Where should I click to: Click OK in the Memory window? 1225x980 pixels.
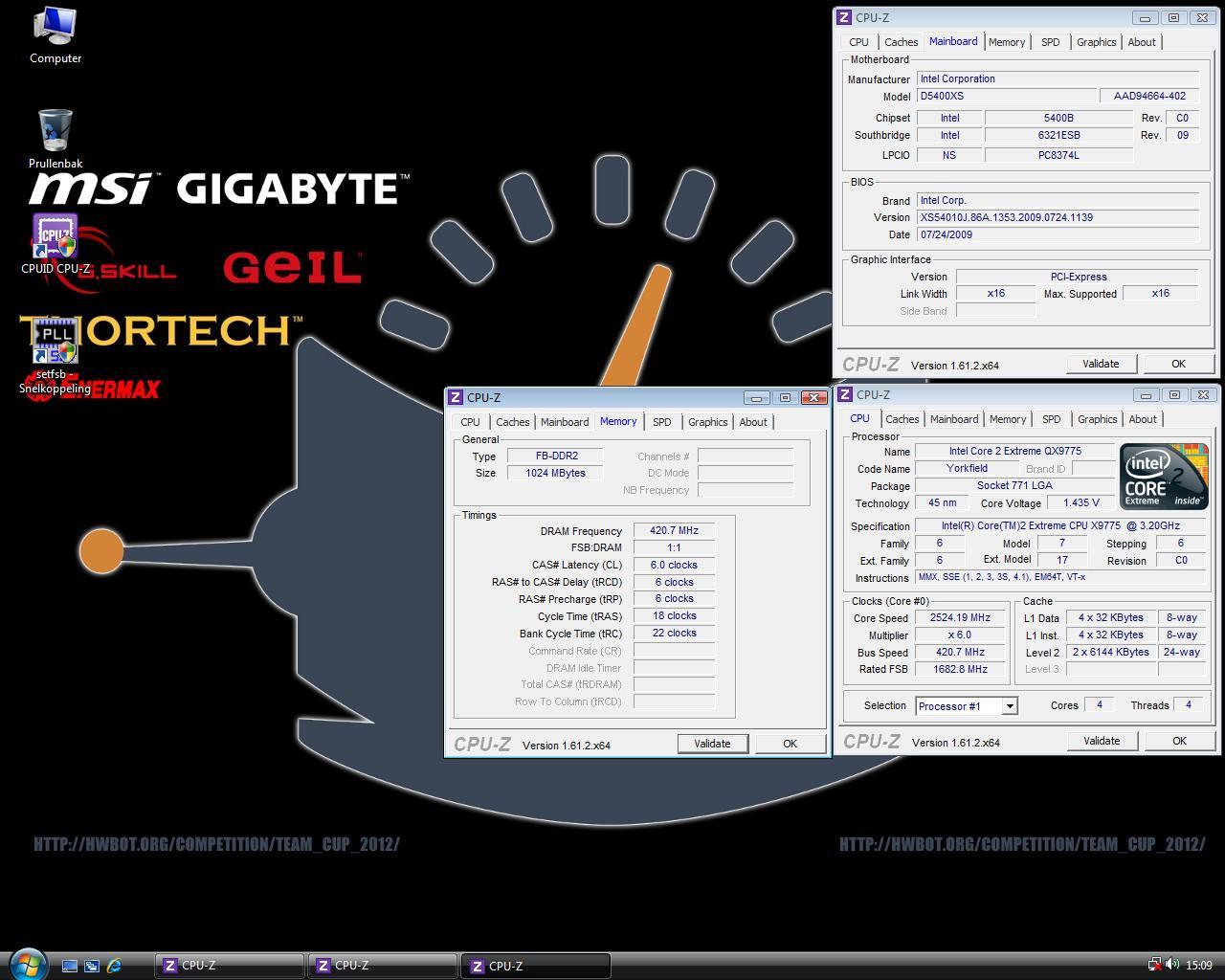[x=790, y=744]
